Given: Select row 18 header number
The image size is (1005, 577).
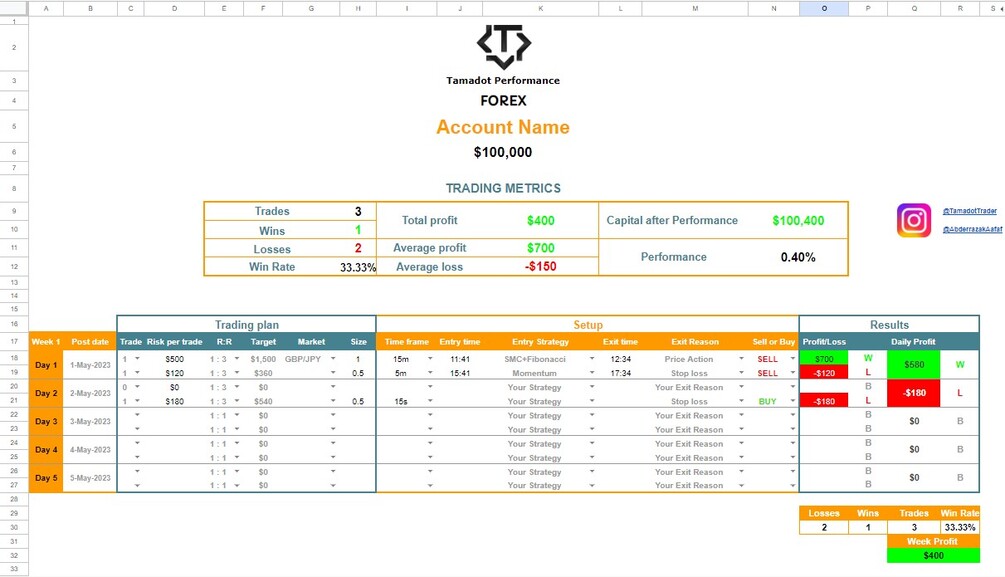Looking at the screenshot, I should pyautogui.click(x=14, y=358).
